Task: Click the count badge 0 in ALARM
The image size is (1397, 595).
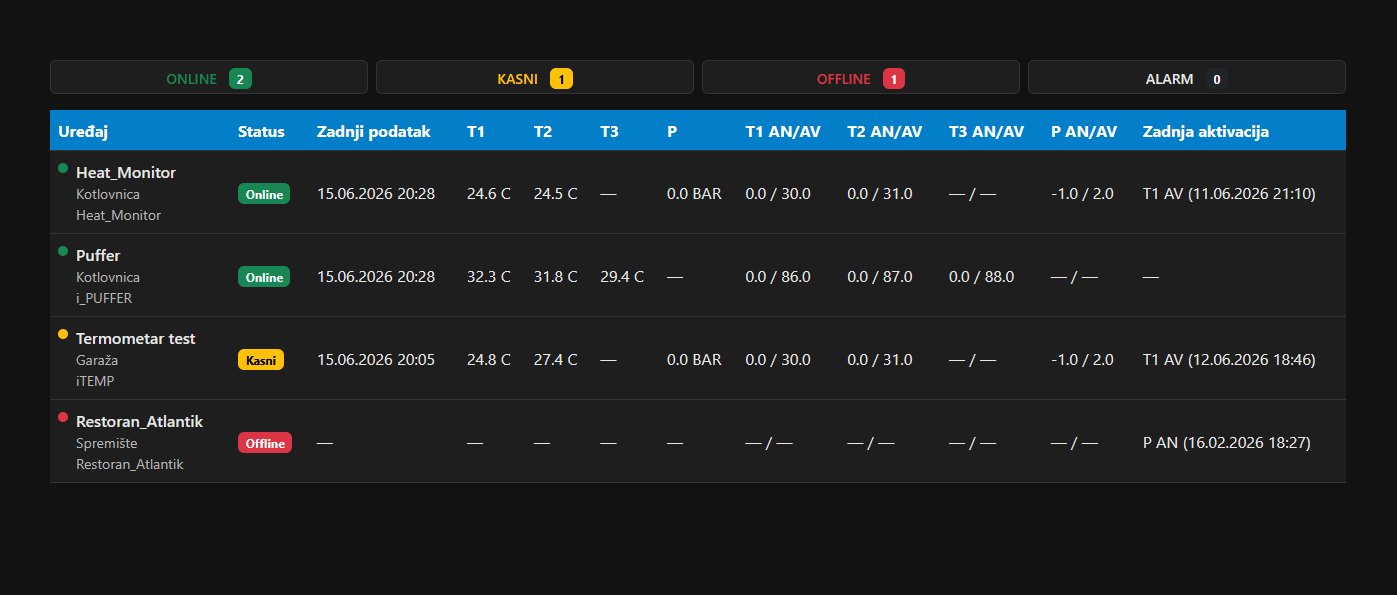Action: click(x=1216, y=79)
